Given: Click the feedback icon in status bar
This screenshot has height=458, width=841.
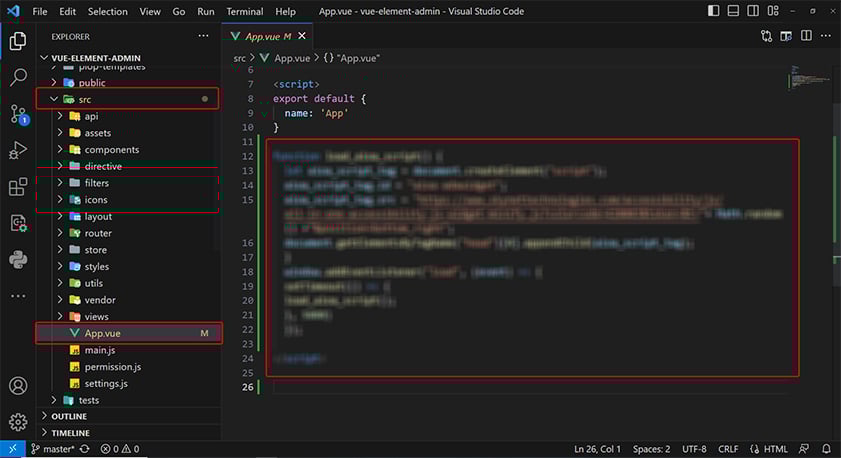Looking at the screenshot, I should coord(803,449).
